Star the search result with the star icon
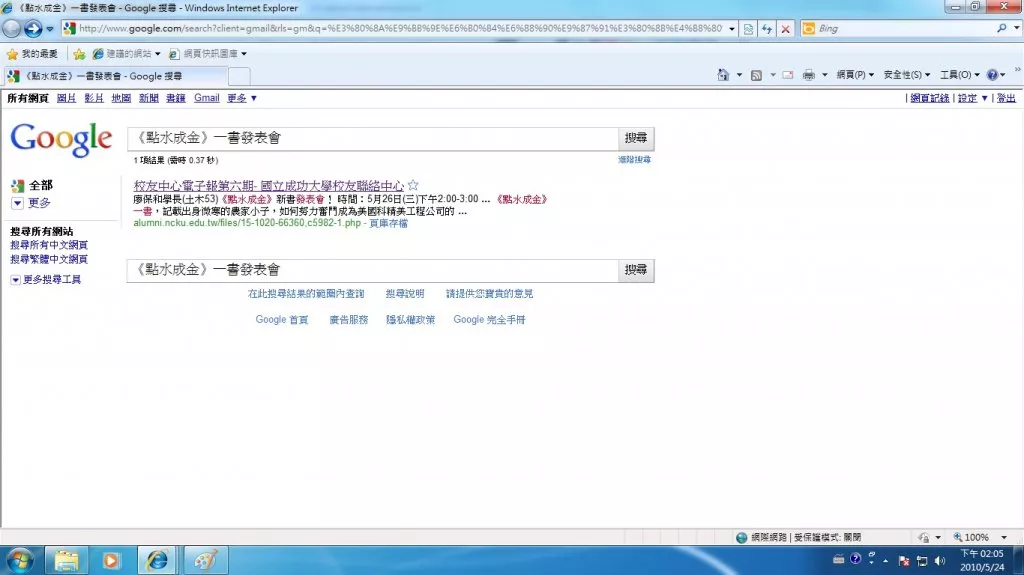1024x575 pixels. 413,186
